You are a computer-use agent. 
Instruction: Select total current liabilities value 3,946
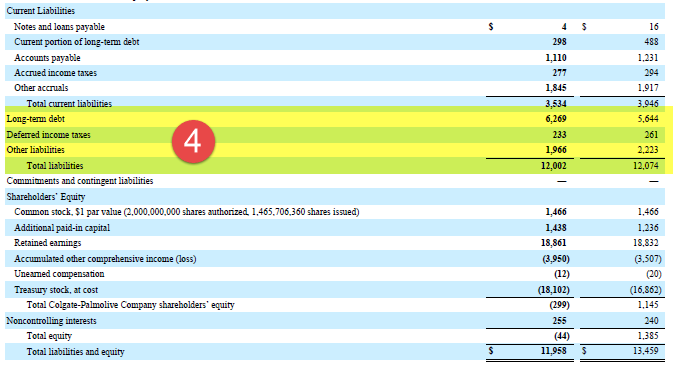[648, 104]
